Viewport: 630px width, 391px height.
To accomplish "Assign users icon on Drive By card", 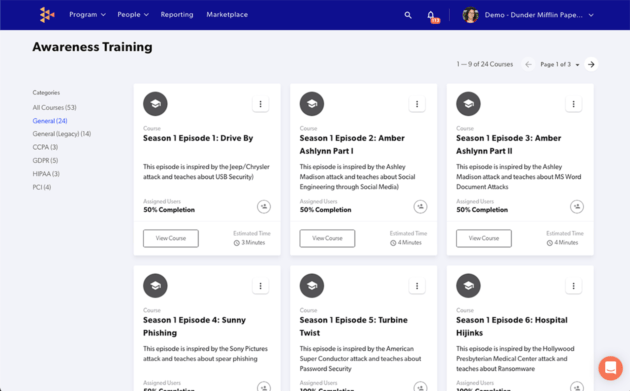I will (264, 207).
